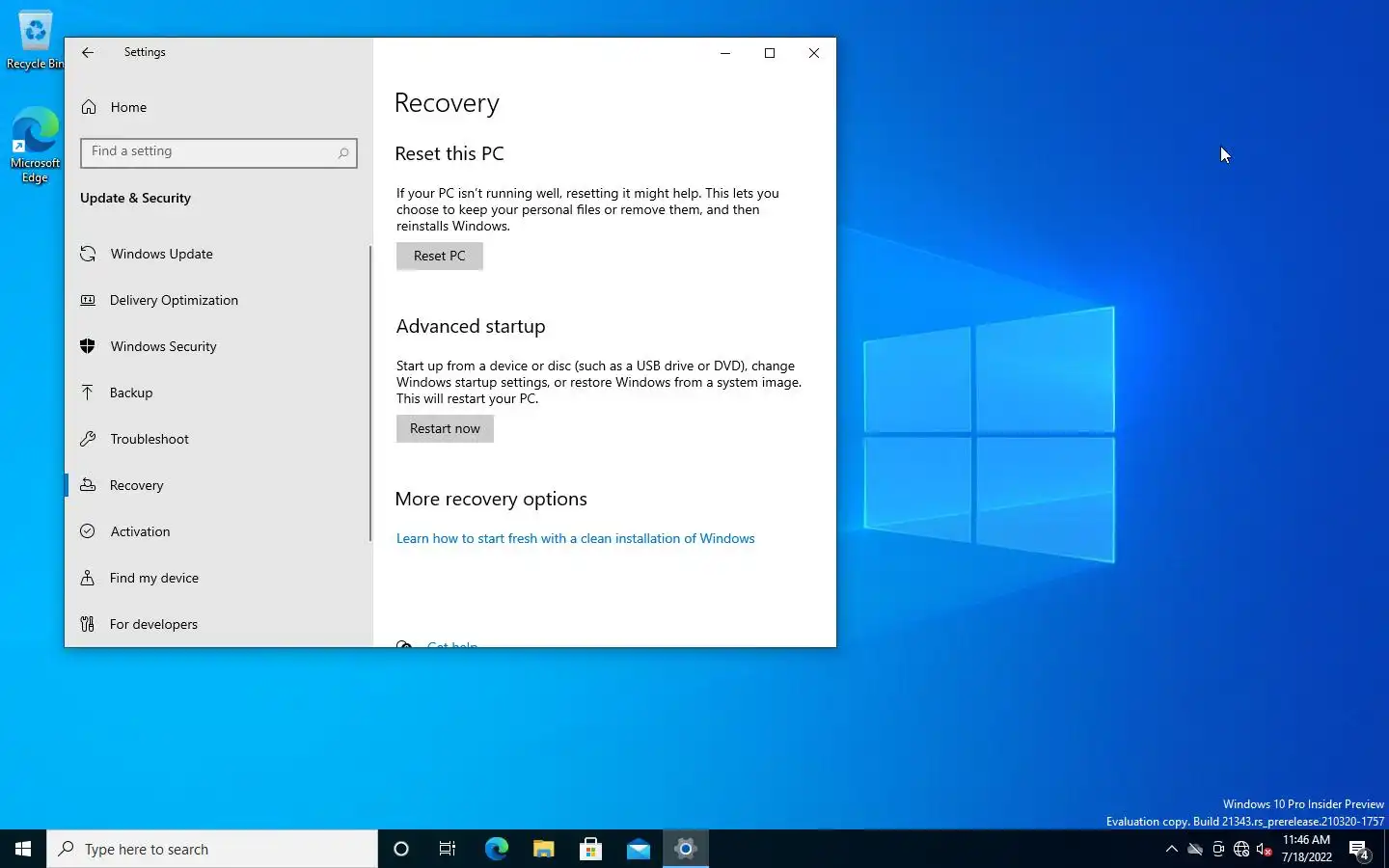Screen dimensions: 1389x868
Task: Click the Home house icon
Action: [89, 107]
